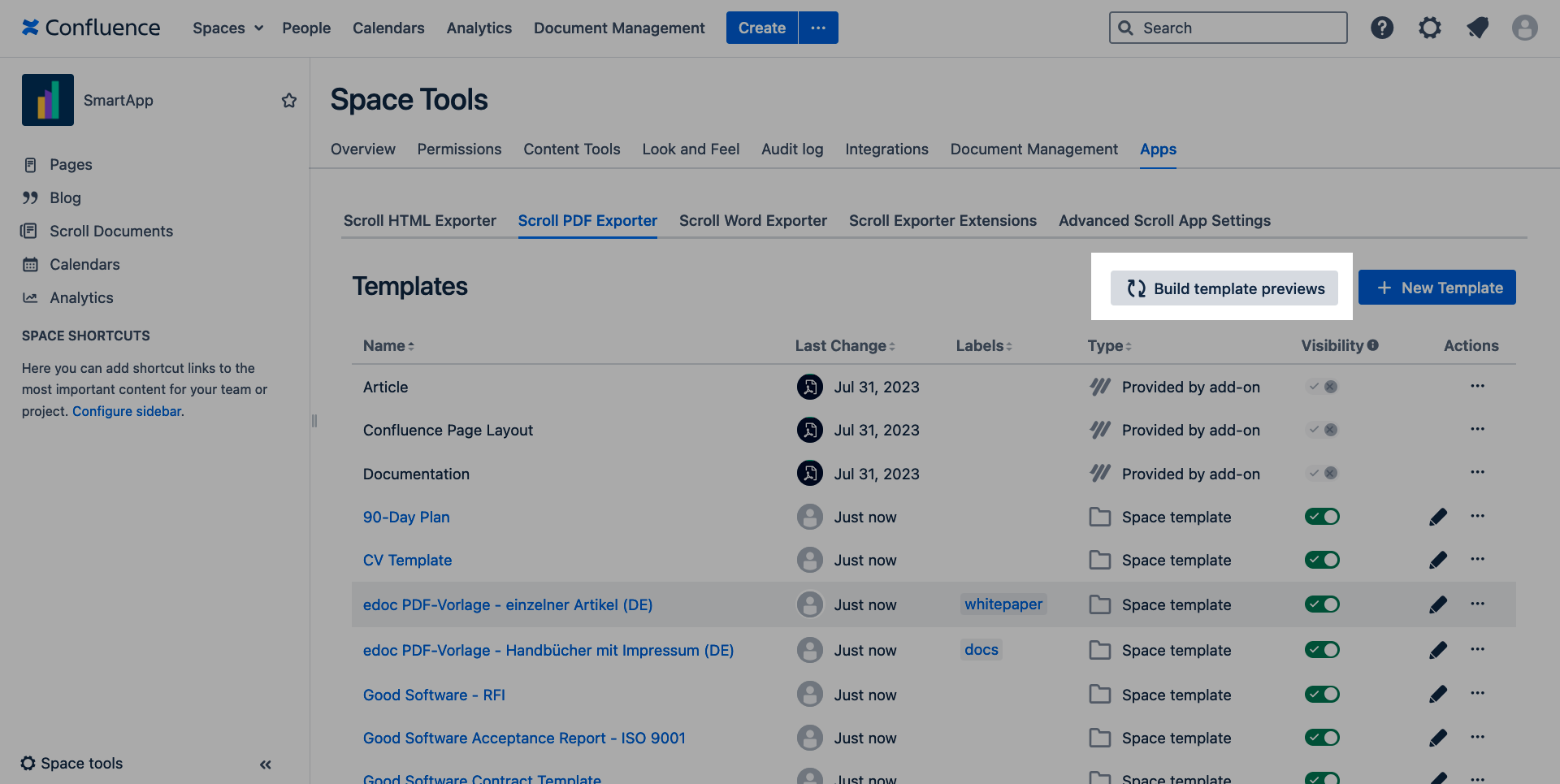The image size is (1560, 784).
Task: Click the Configure sidebar link
Action: pos(127,411)
